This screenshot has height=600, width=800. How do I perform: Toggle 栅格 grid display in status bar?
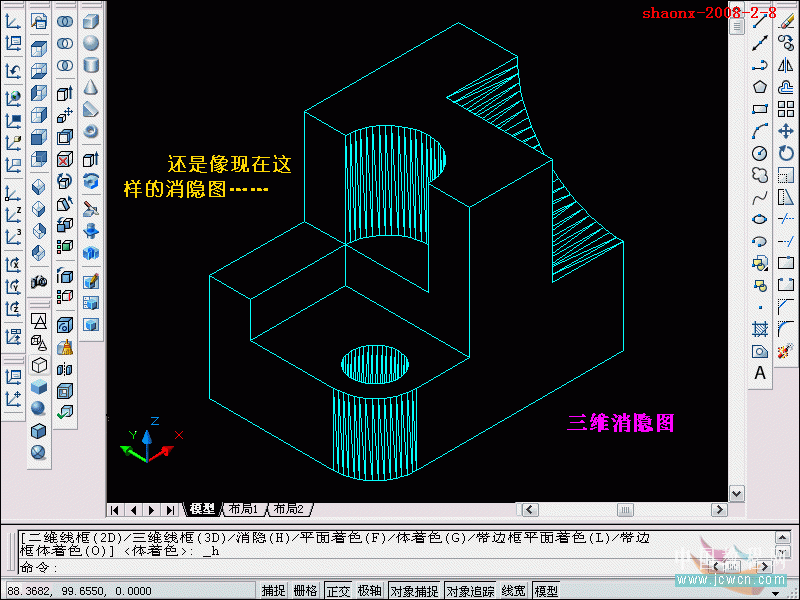pyautogui.click(x=305, y=591)
